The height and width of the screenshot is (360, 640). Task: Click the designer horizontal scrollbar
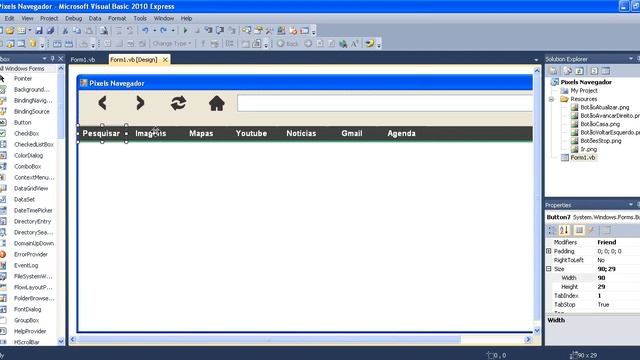269,340
